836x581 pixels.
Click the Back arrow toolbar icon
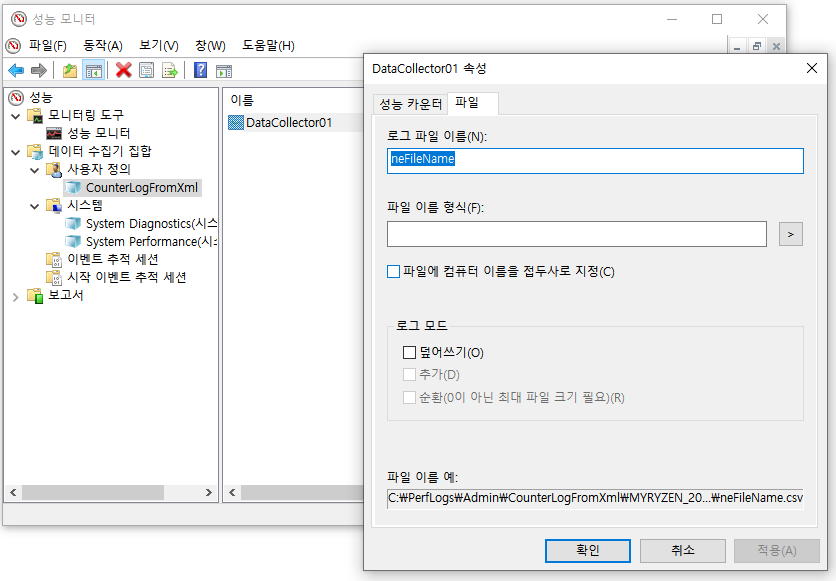[x=16, y=70]
